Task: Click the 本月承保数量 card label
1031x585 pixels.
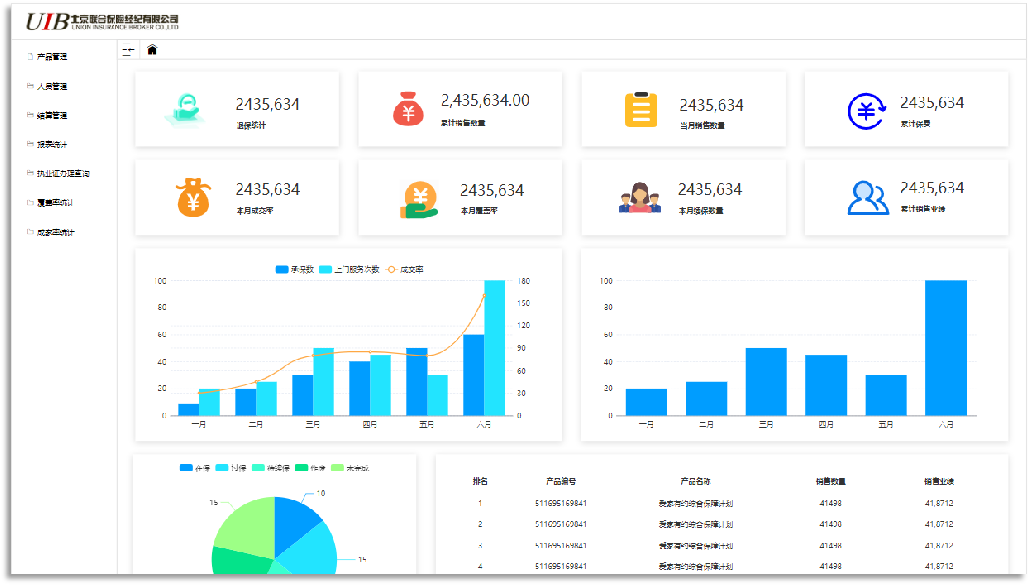Action: tap(701, 211)
